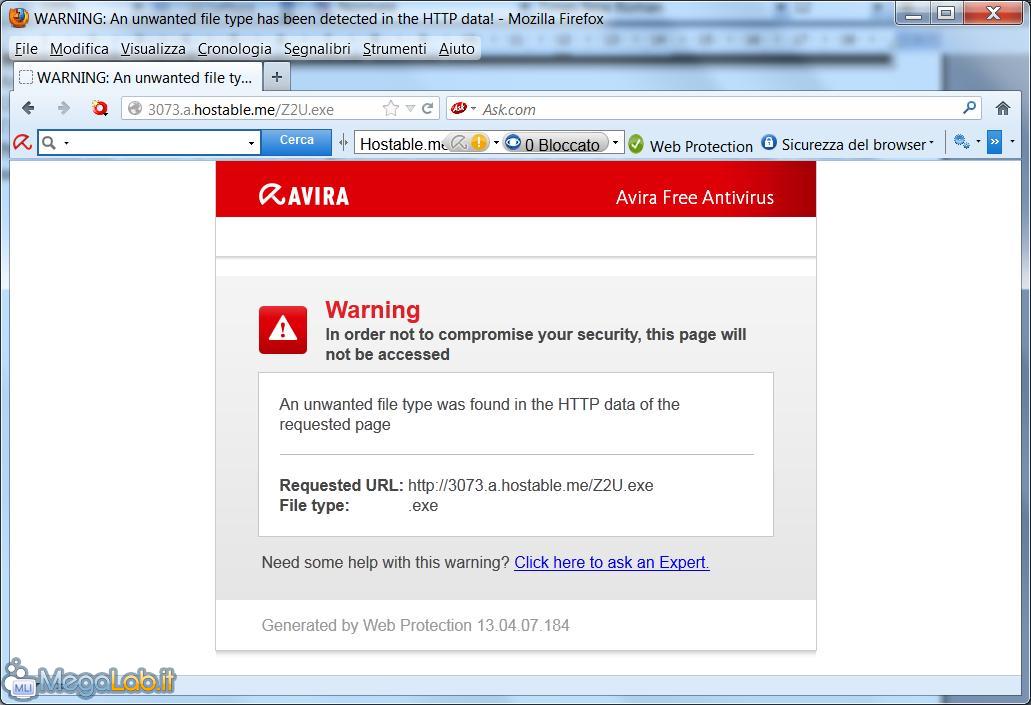Viewport: 1031px width, 705px height.
Task: Click the Avira toolbar logo icon
Action: click(x=22, y=142)
